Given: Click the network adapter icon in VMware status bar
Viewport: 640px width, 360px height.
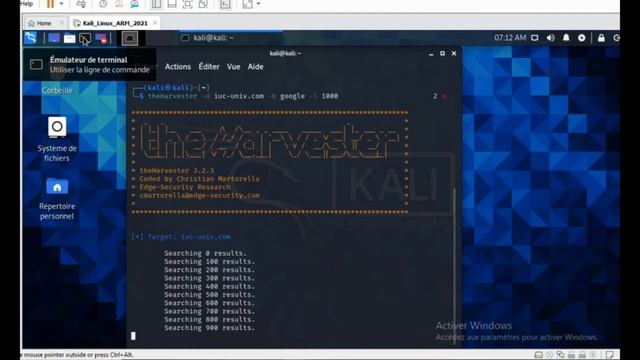Looking at the screenshot, I should tap(560, 355).
